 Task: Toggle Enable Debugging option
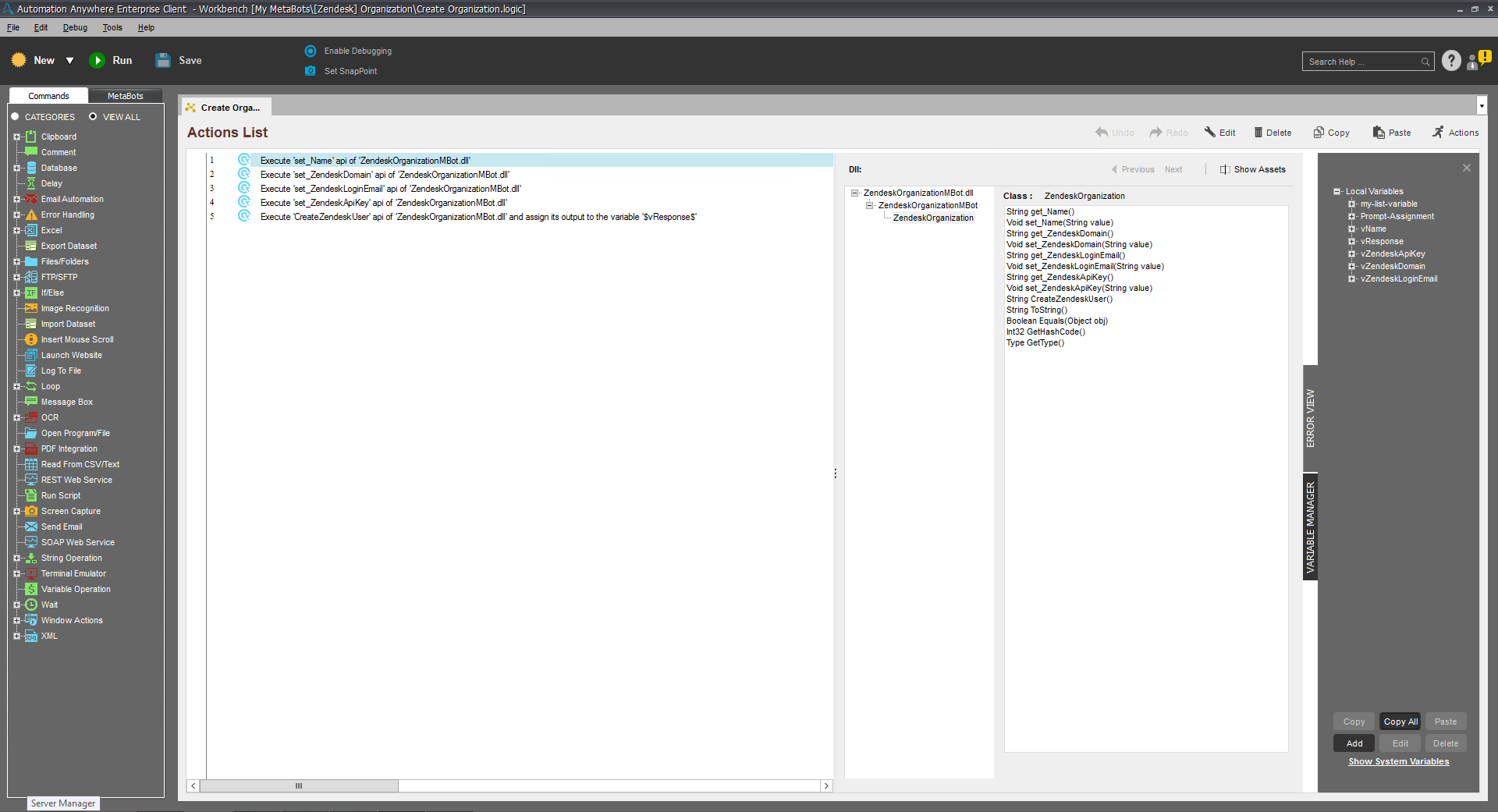pos(310,51)
